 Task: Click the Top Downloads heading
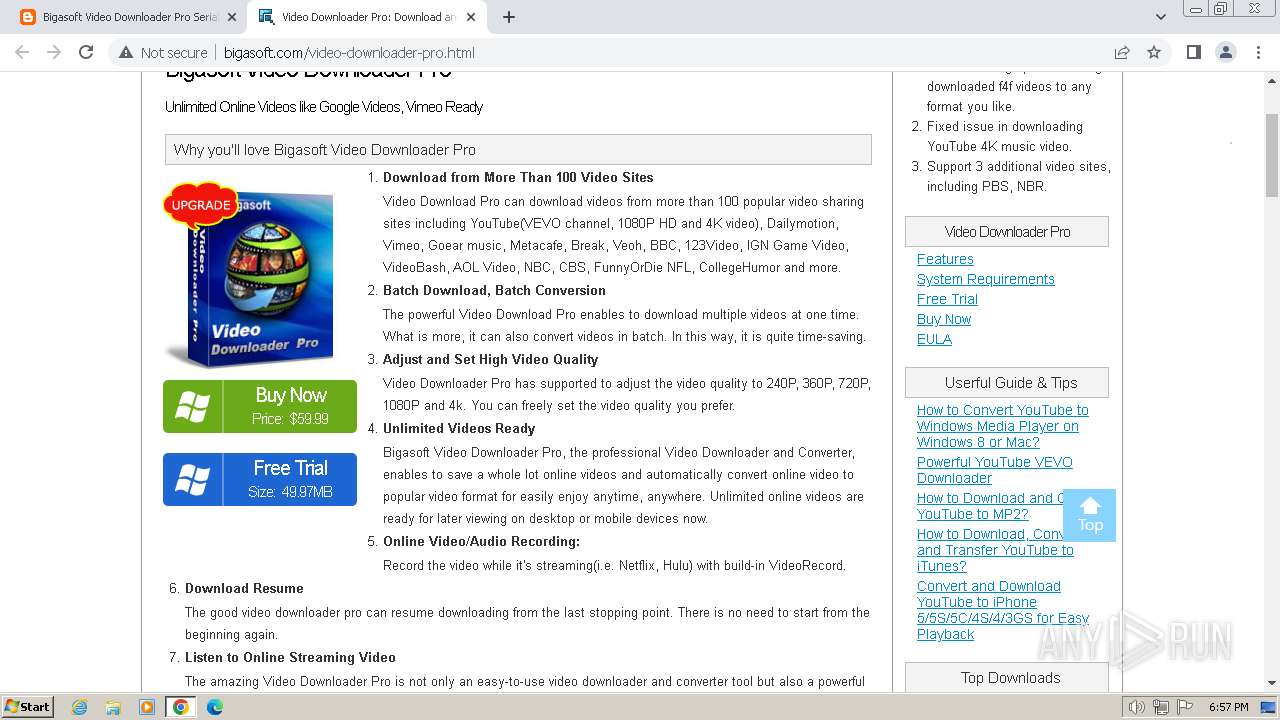[x=1007, y=677]
